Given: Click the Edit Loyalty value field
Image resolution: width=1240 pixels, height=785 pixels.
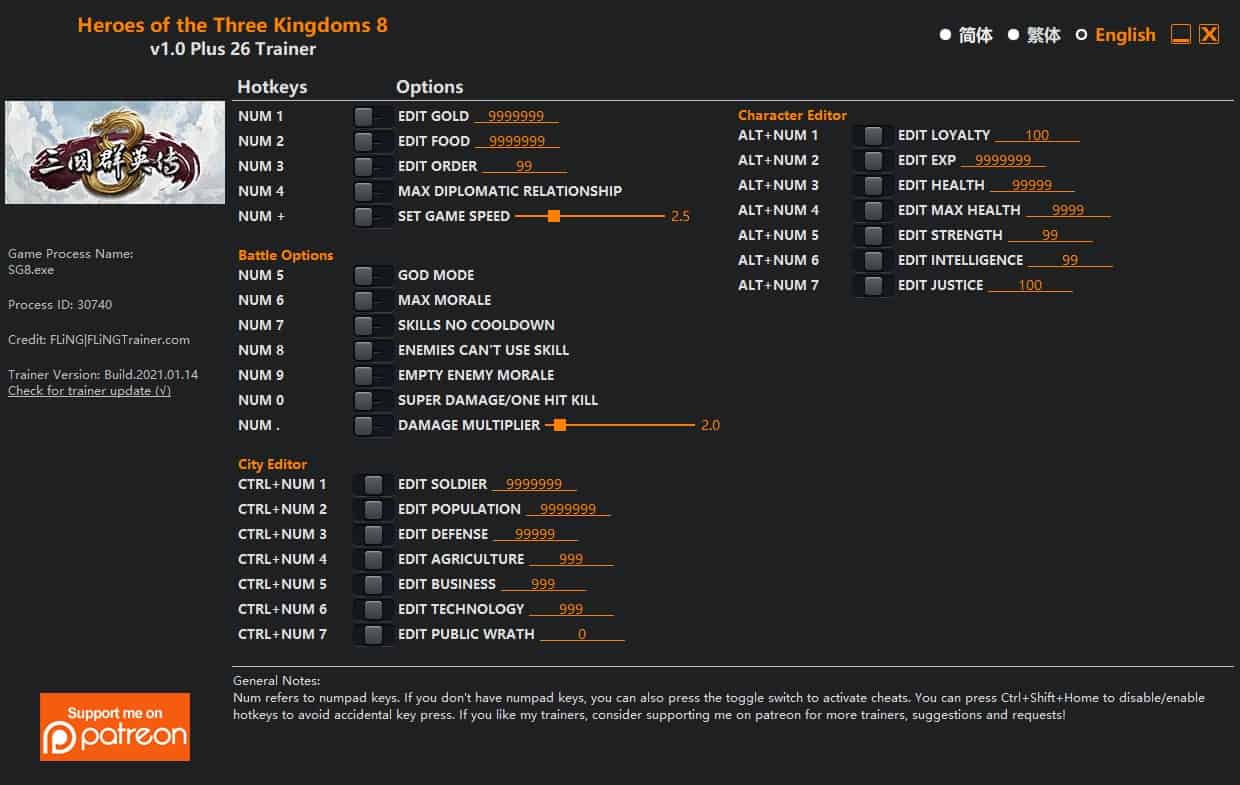Looking at the screenshot, I should [1037, 135].
